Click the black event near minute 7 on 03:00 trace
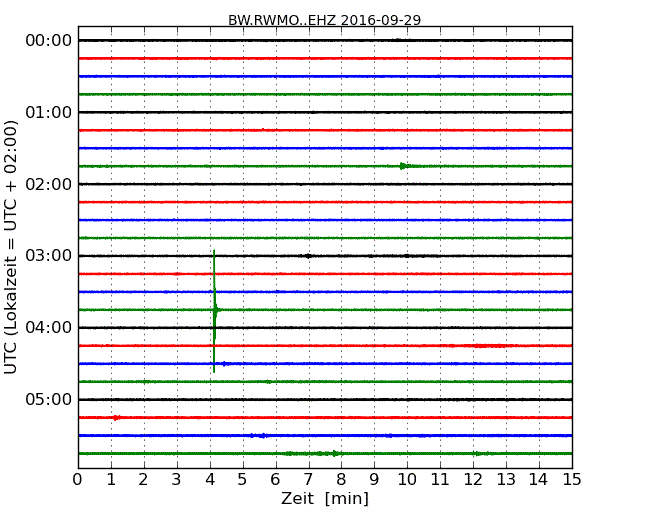The image size is (650, 520). click(x=308, y=256)
